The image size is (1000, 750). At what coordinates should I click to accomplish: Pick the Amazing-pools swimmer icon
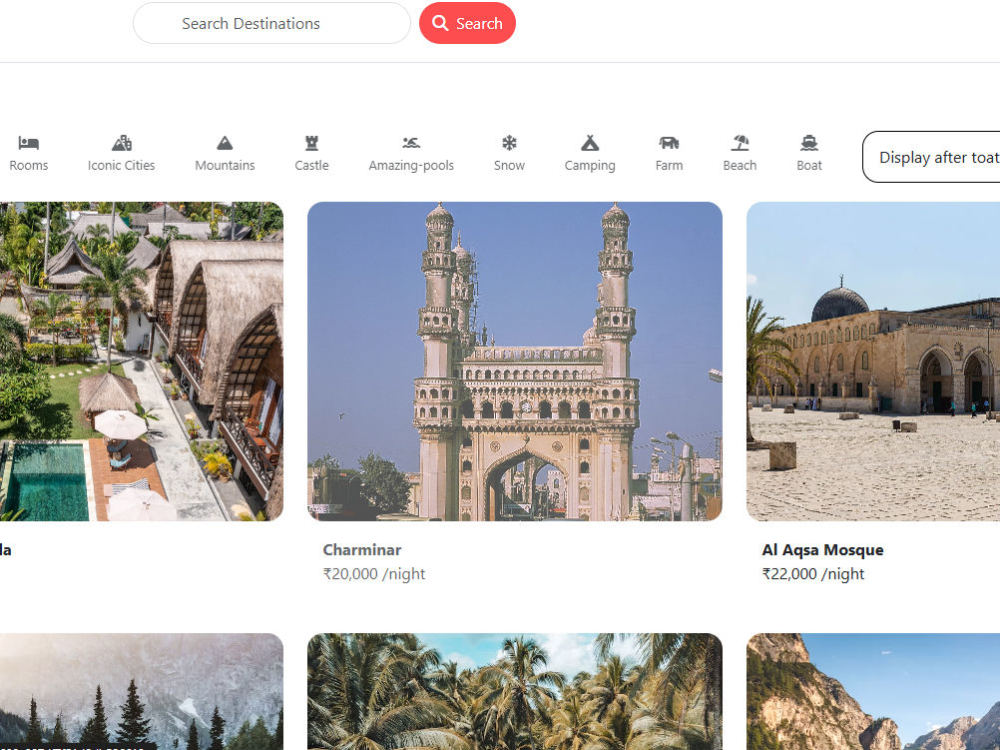(411, 143)
